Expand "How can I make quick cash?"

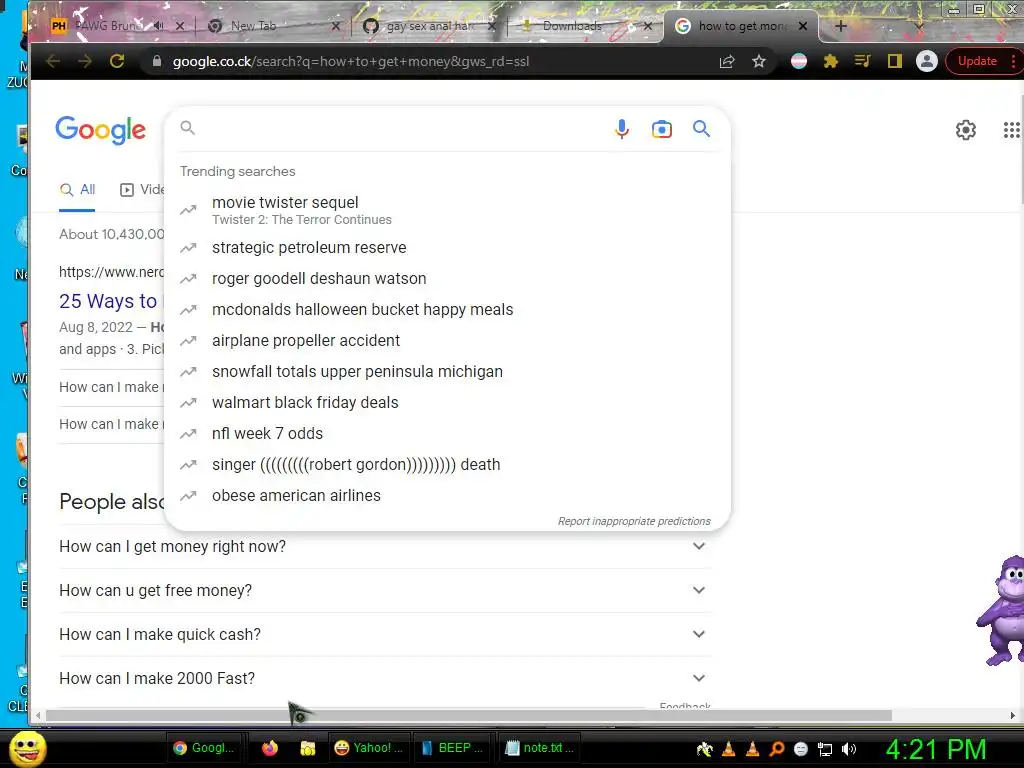pyautogui.click(x=385, y=634)
